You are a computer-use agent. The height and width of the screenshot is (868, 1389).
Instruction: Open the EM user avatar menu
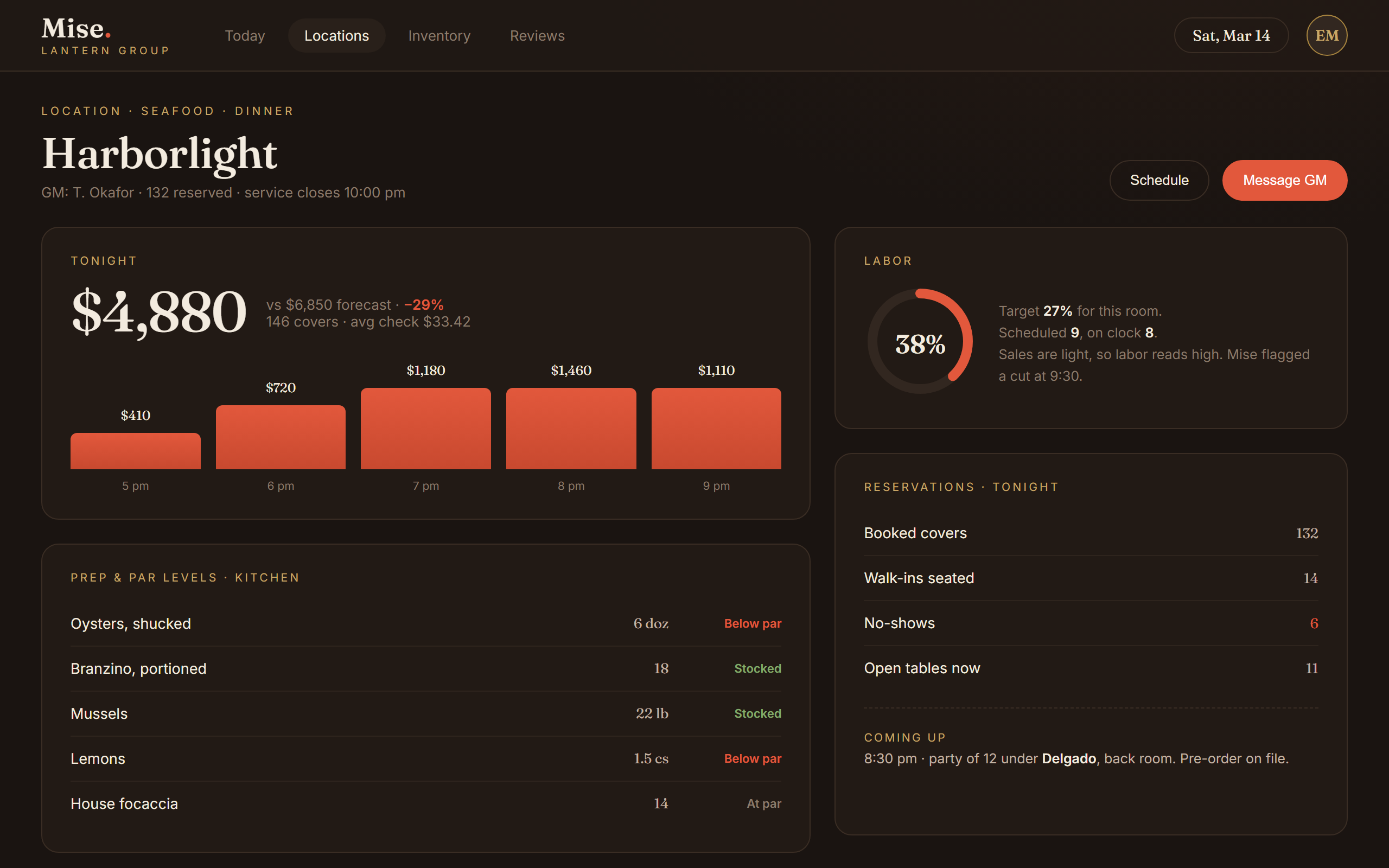point(1327,36)
